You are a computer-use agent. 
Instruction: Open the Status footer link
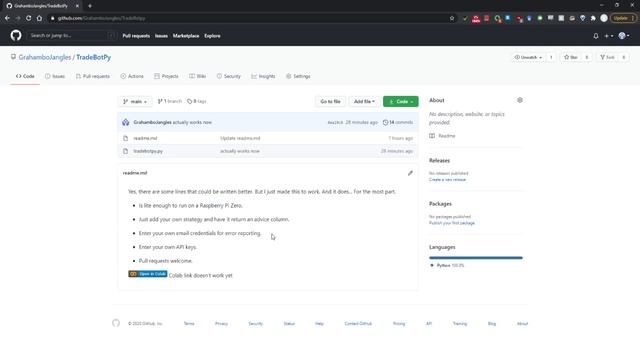(x=289, y=324)
